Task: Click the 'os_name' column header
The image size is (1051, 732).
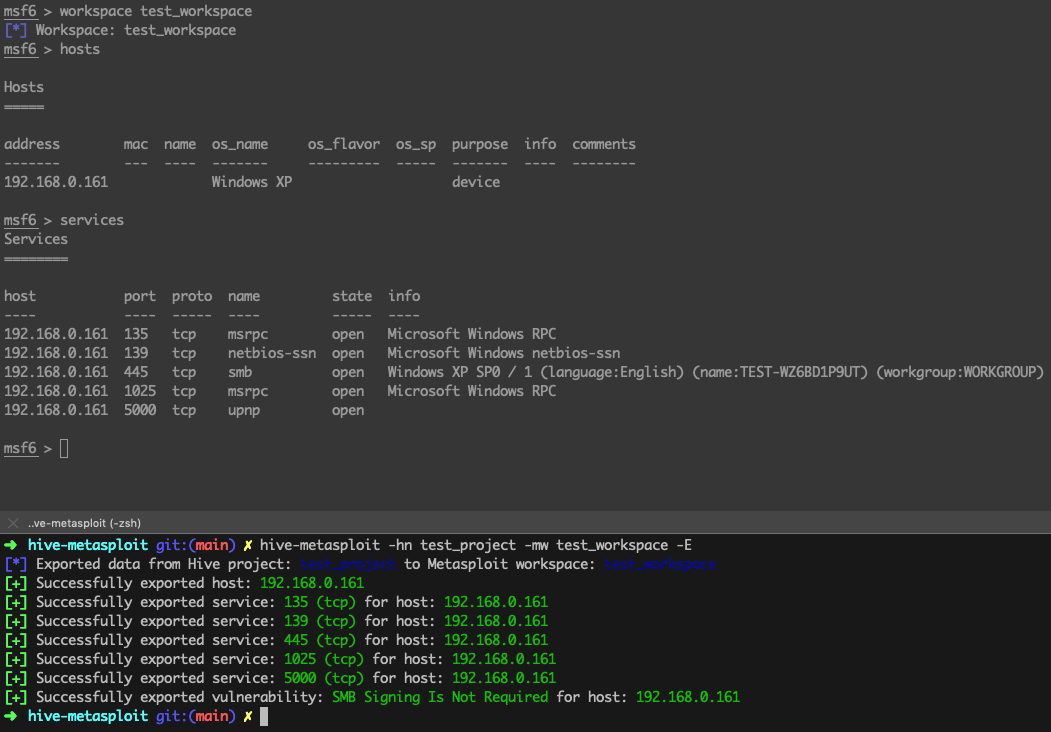Action: [x=240, y=144]
